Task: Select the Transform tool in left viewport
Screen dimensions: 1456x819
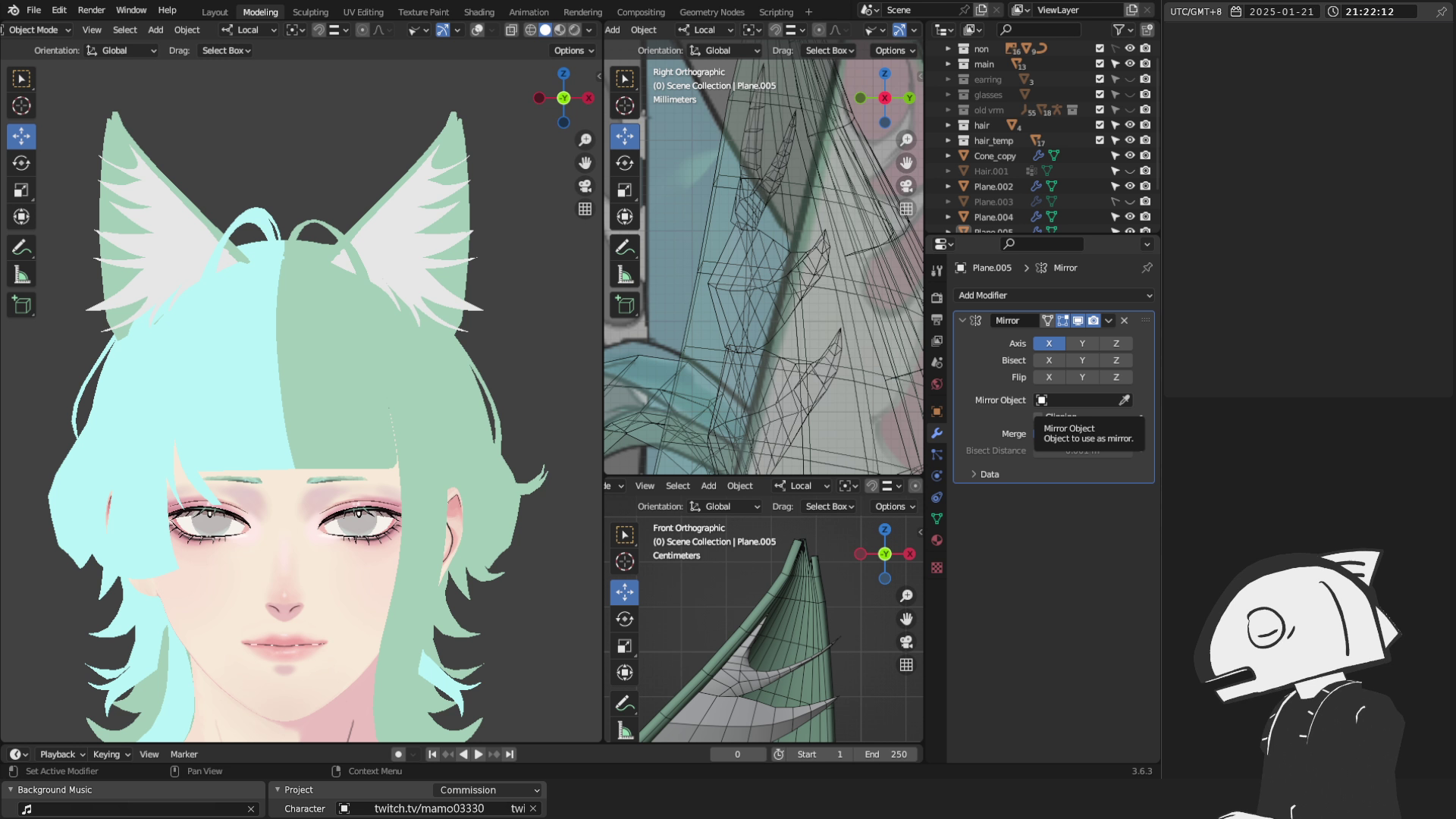Action: coord(21,217)
